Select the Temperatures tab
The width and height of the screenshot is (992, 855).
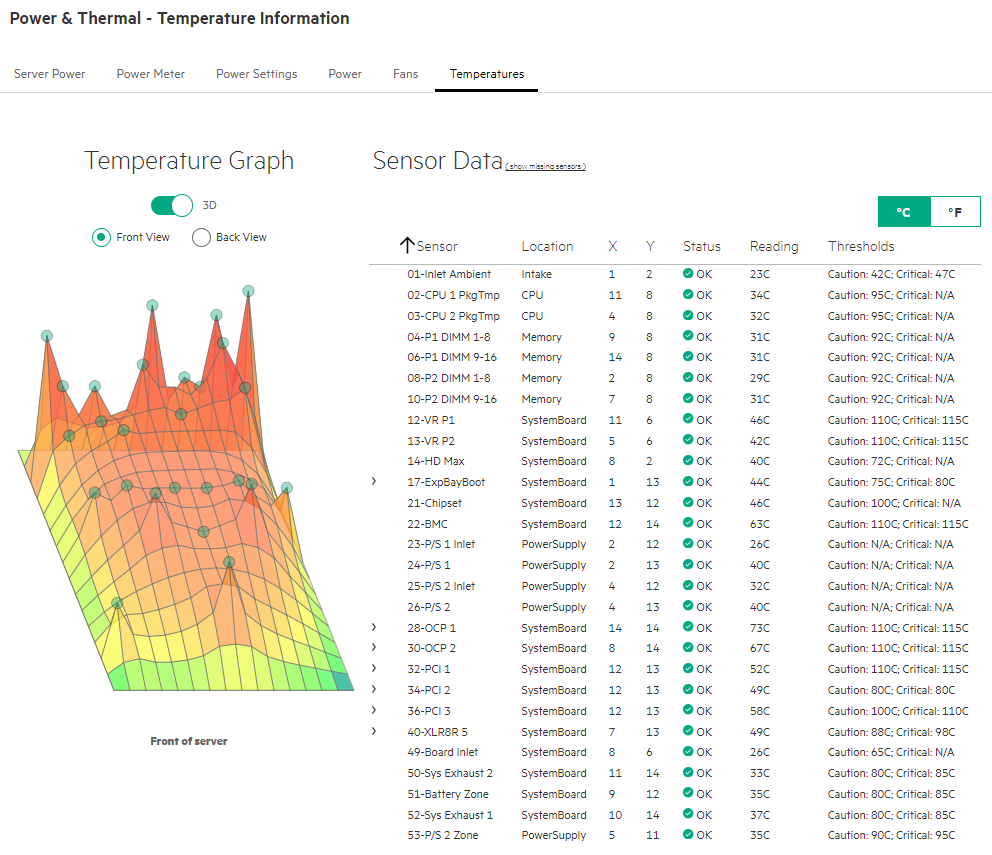tap(487, 74)
